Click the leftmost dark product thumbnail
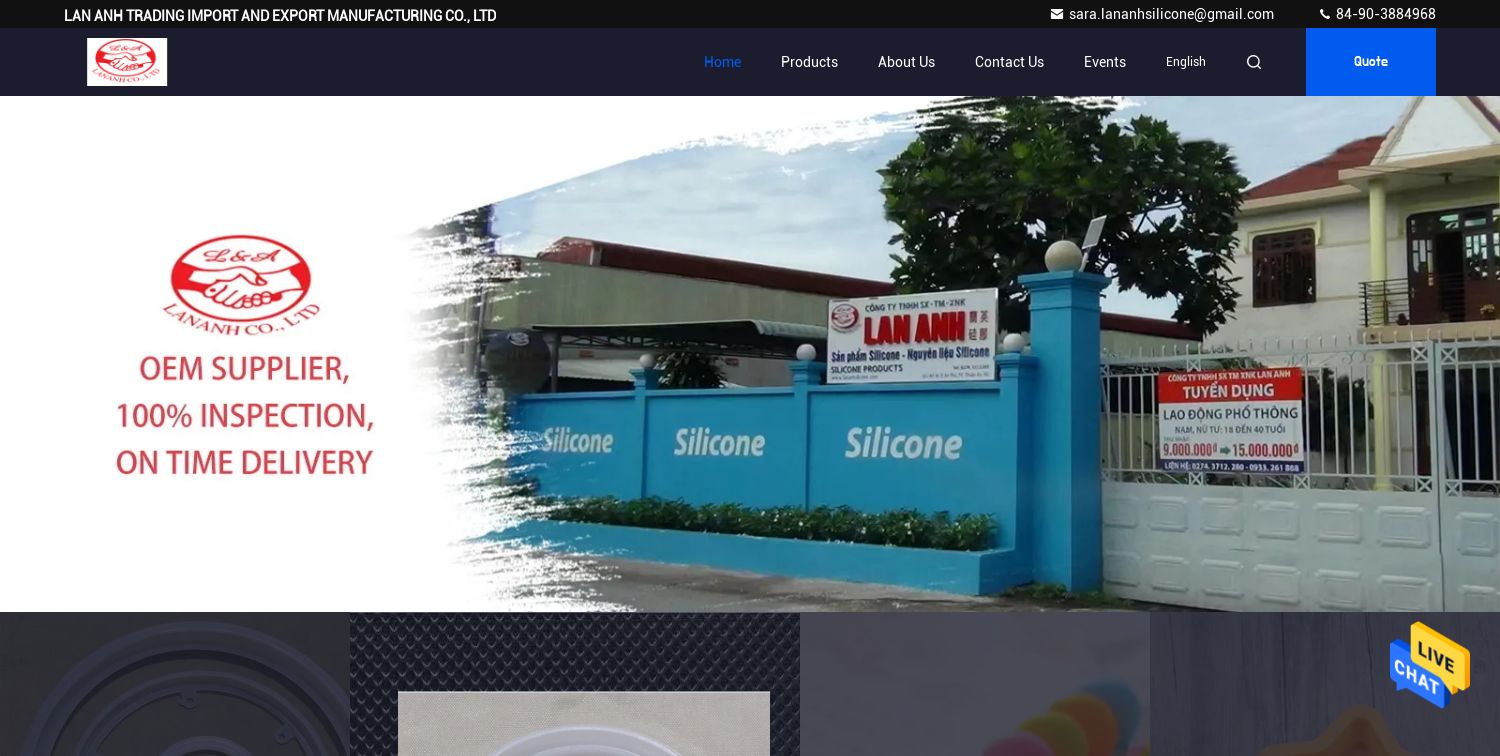Screen dimensions: 1500x756 click(175, 685)
